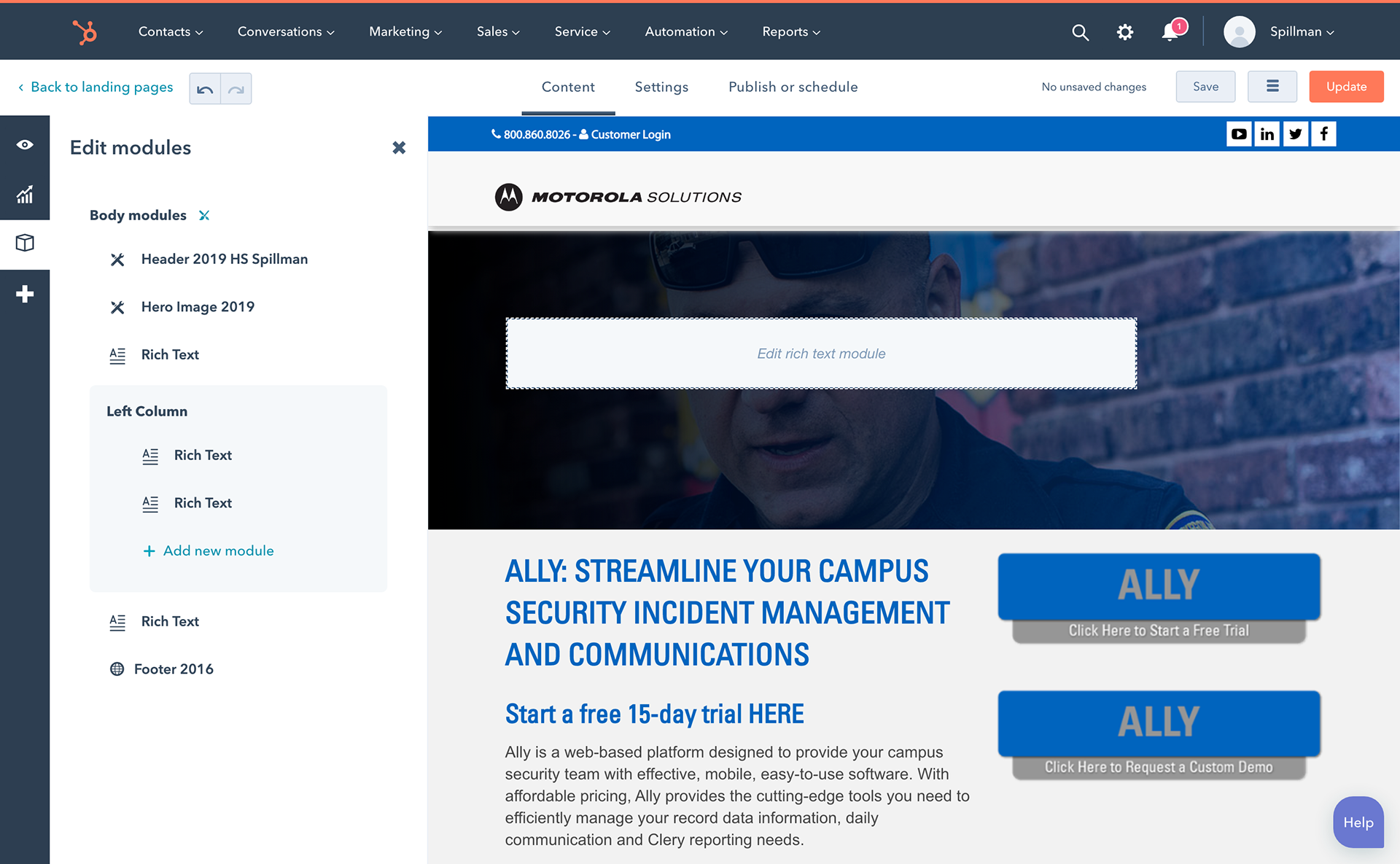Select Header 2019 HS Spillman module
1400x864 pixels.
(225, 260)
